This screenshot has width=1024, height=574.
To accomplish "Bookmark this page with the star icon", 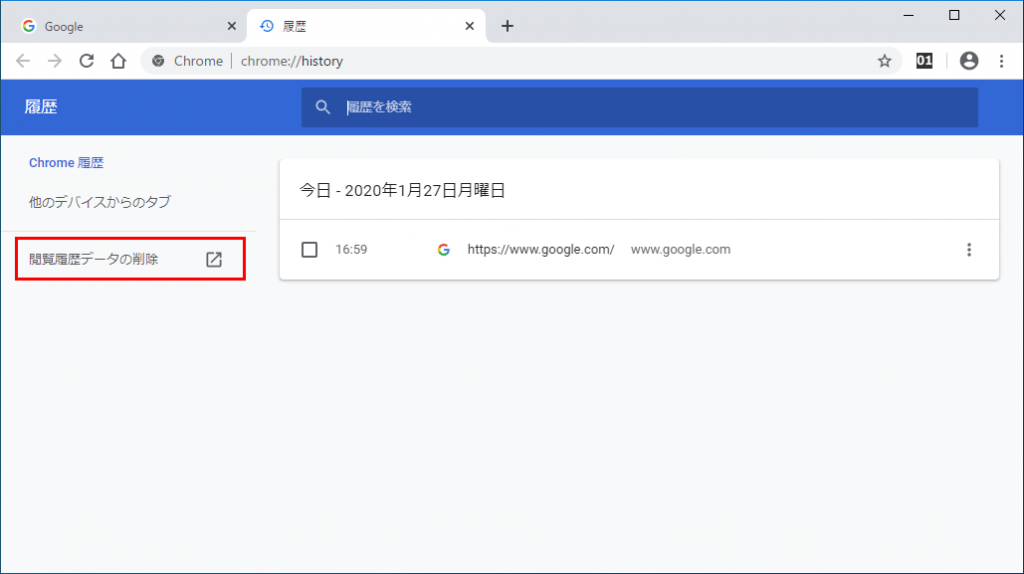I will coord(884,61).
